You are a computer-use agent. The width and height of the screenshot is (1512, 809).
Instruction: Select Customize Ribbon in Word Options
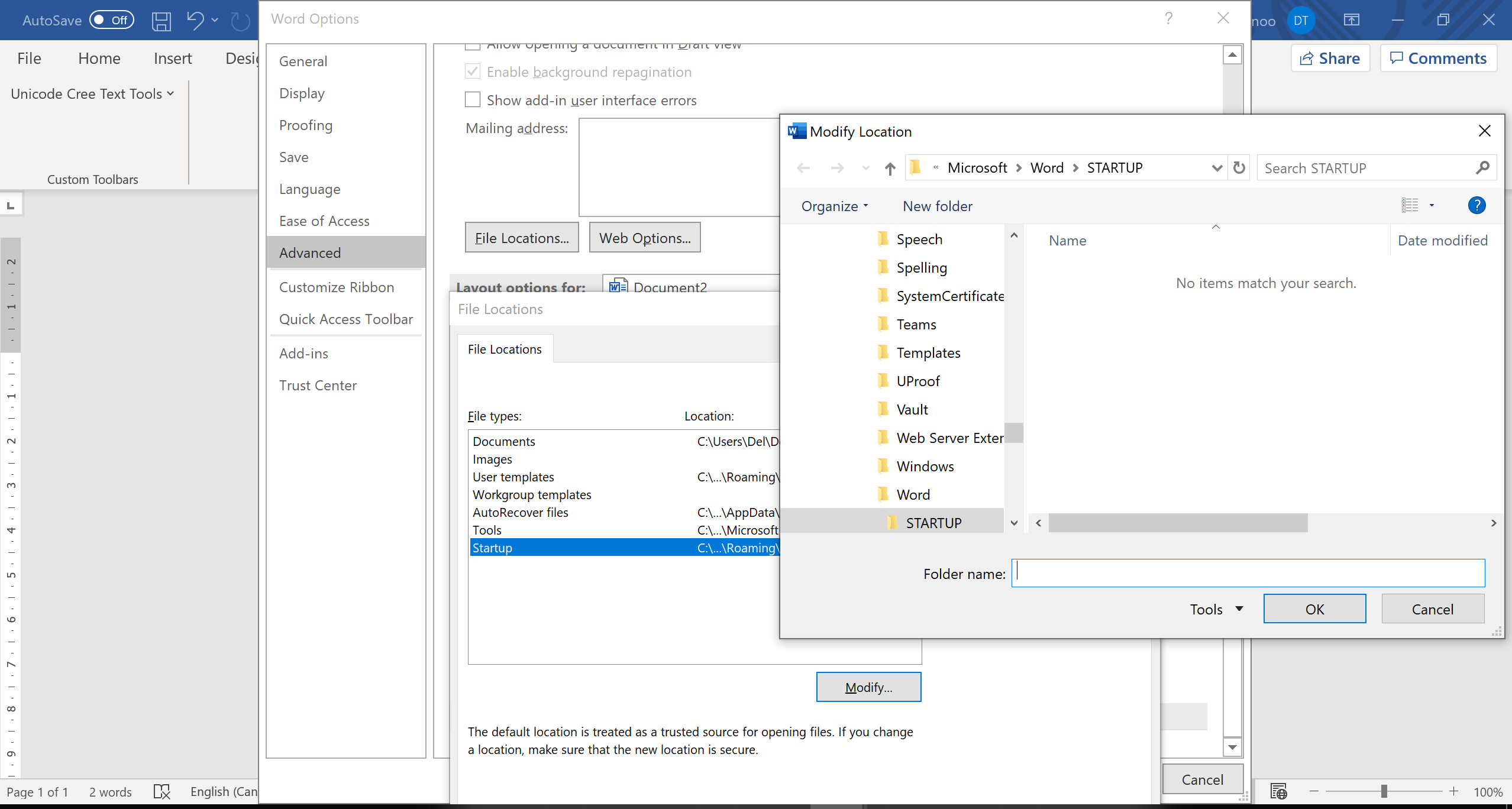345,287
